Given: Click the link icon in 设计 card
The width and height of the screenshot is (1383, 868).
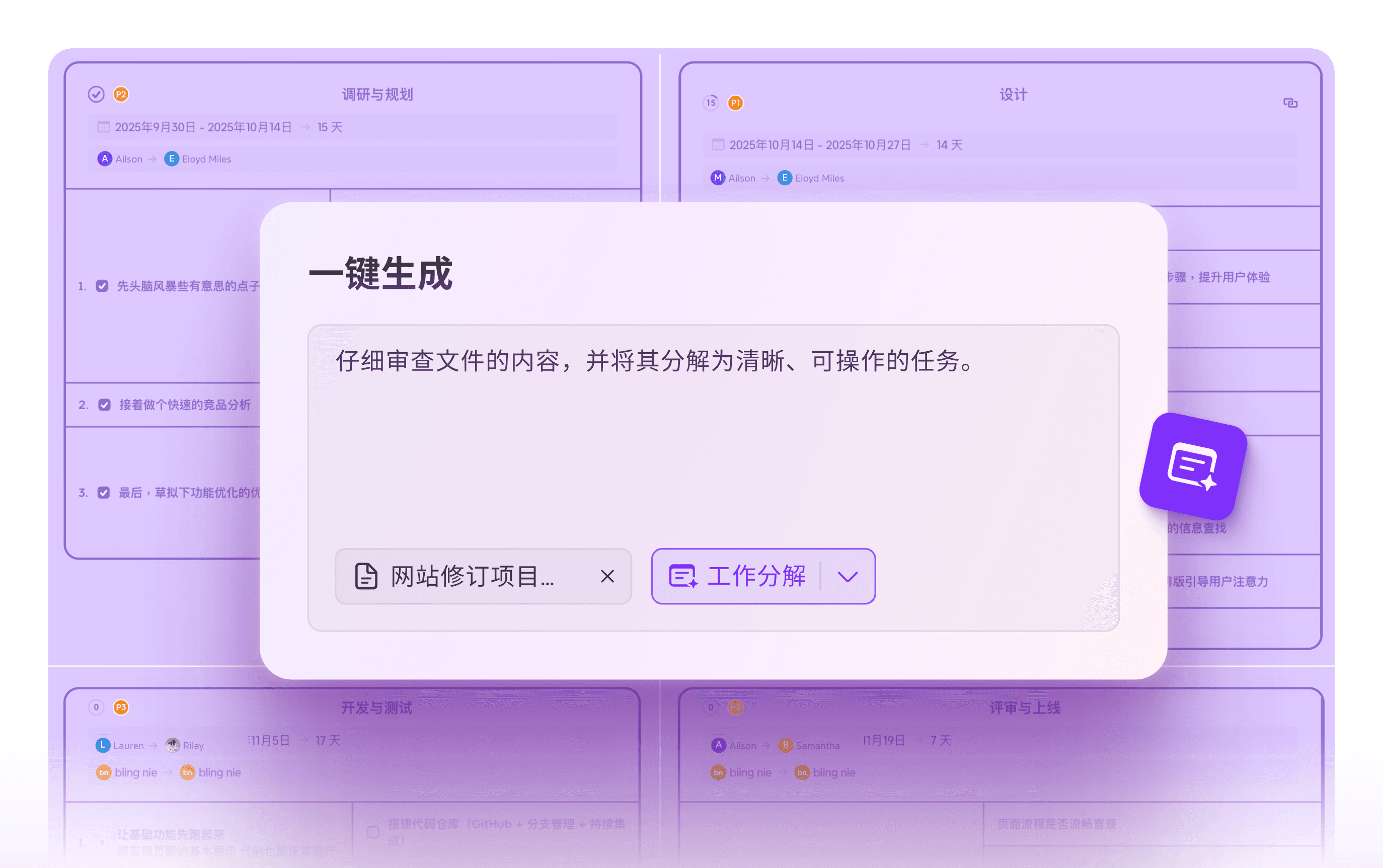Looking at the screenshot, I should point(1290,103).
